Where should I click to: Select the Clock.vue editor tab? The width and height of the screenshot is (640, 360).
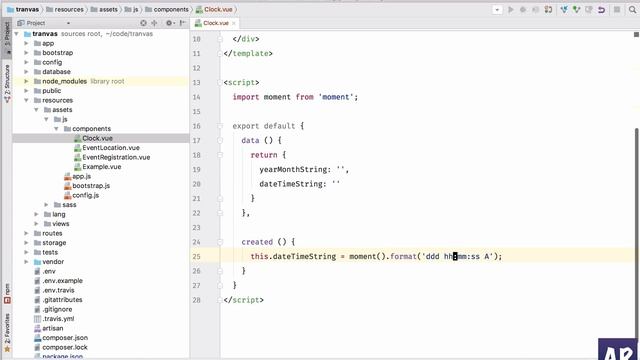click(x=216, y=23)
